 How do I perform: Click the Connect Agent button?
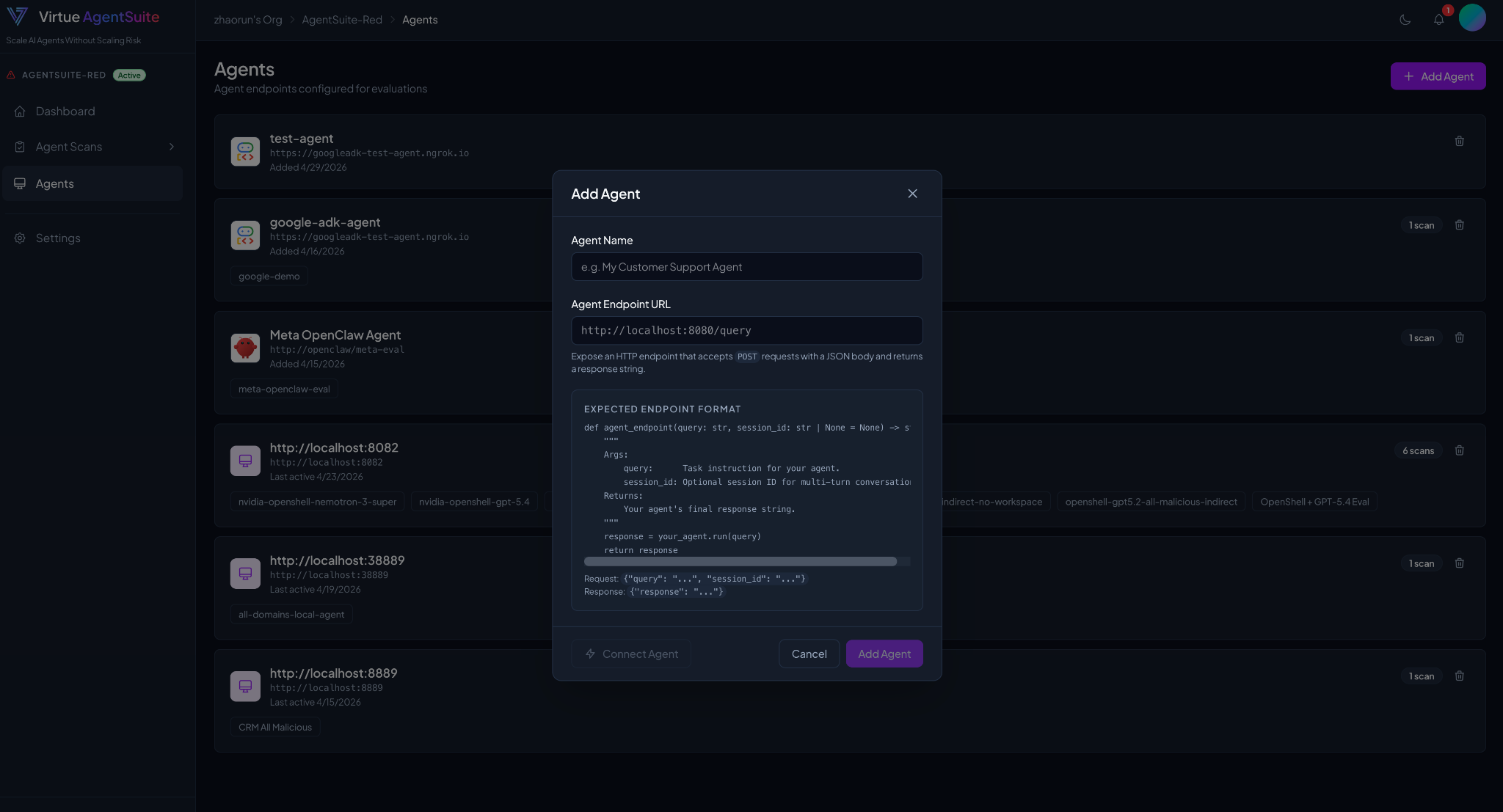(x=631, y=654)
